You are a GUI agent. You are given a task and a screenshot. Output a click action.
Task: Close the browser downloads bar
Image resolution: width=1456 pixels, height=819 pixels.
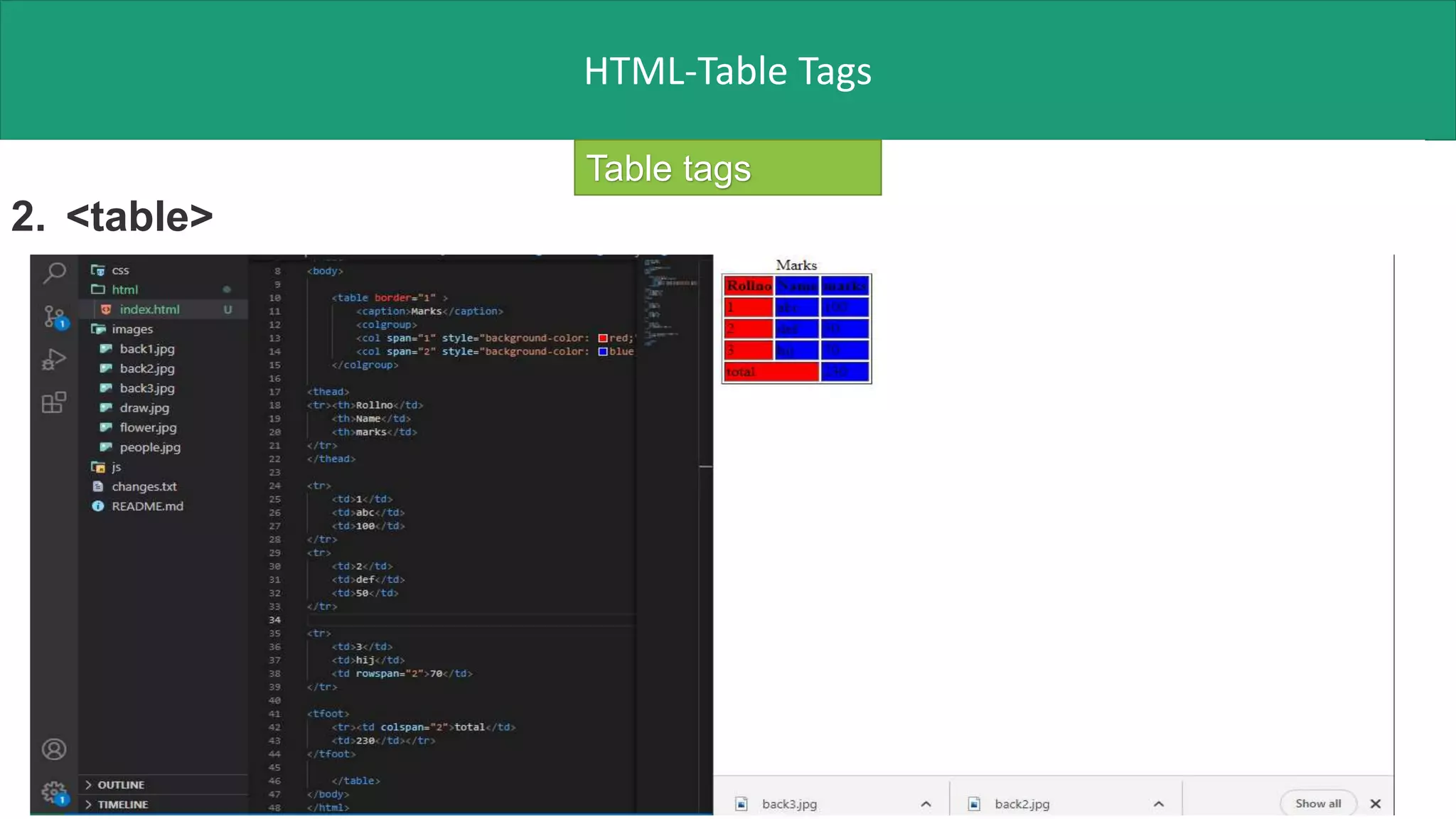[x=1376, y=803]
